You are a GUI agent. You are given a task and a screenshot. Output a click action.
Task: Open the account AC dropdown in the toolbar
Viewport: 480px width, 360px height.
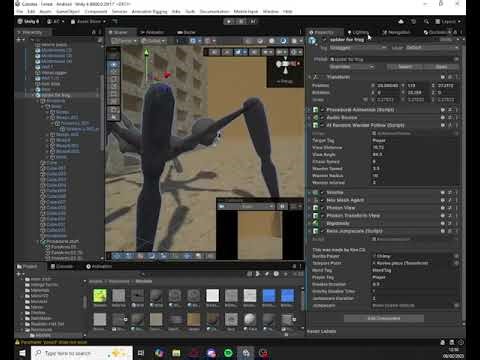pyautogui.click(x=56, y=21)
